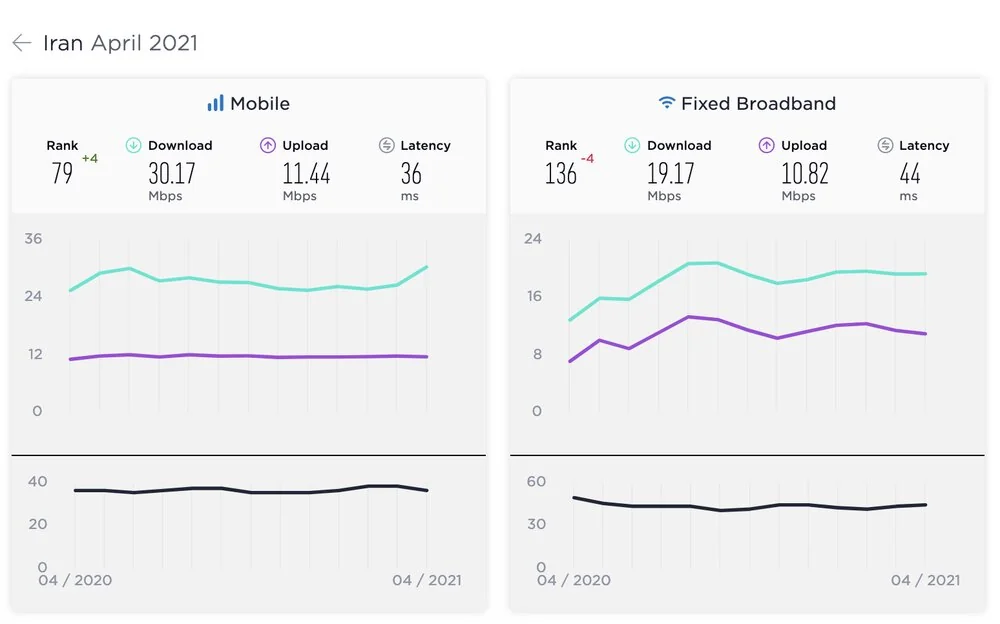Click the Mobile Latency icon
This screenshot has width=1000, height=624.
tap(387, 146)
